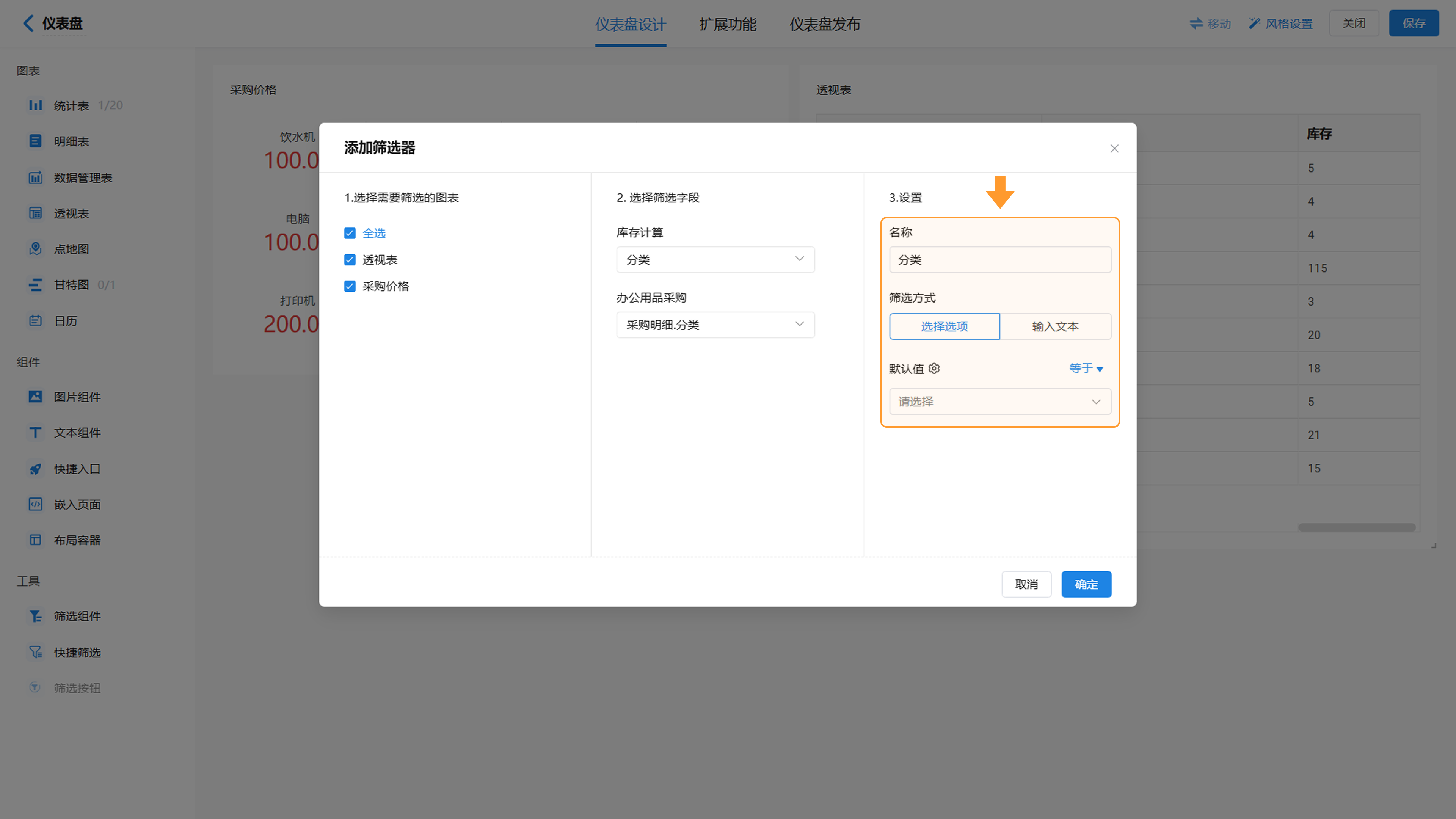Choose 输入文本 filter mode
The height and width of the screenshot is (819, 1456).
point(1055,326)
